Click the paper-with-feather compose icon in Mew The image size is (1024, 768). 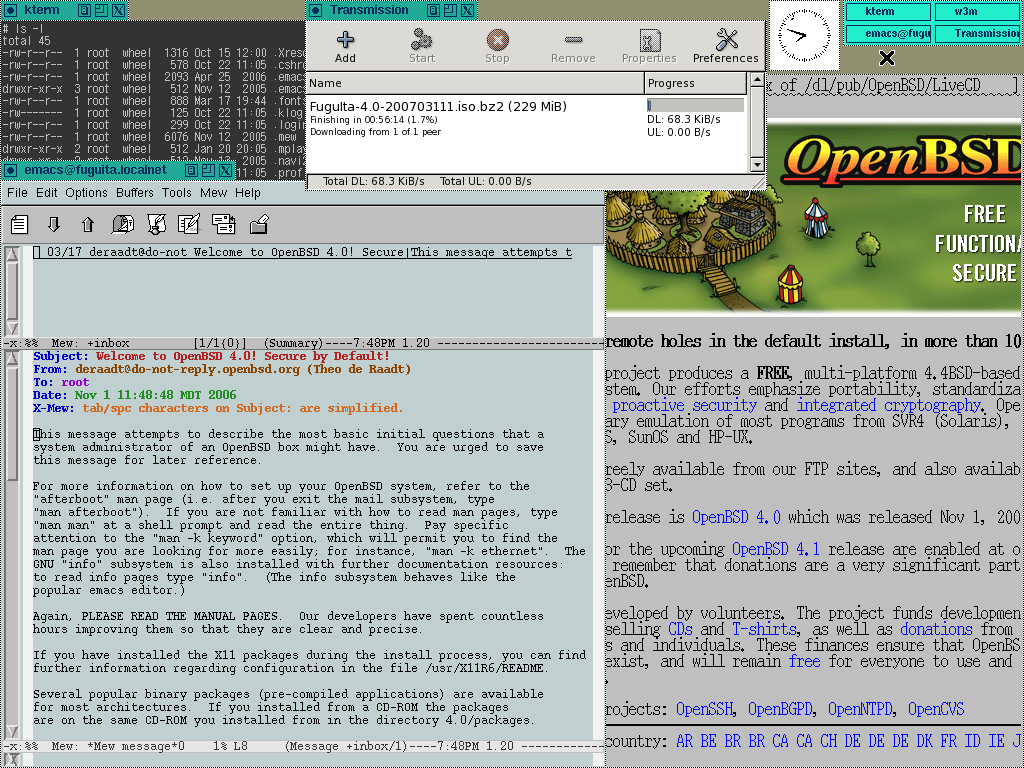tap(189, 224)
